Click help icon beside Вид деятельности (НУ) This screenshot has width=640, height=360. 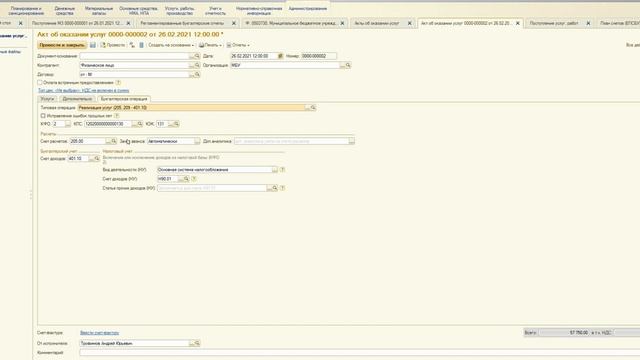point(282,169)
